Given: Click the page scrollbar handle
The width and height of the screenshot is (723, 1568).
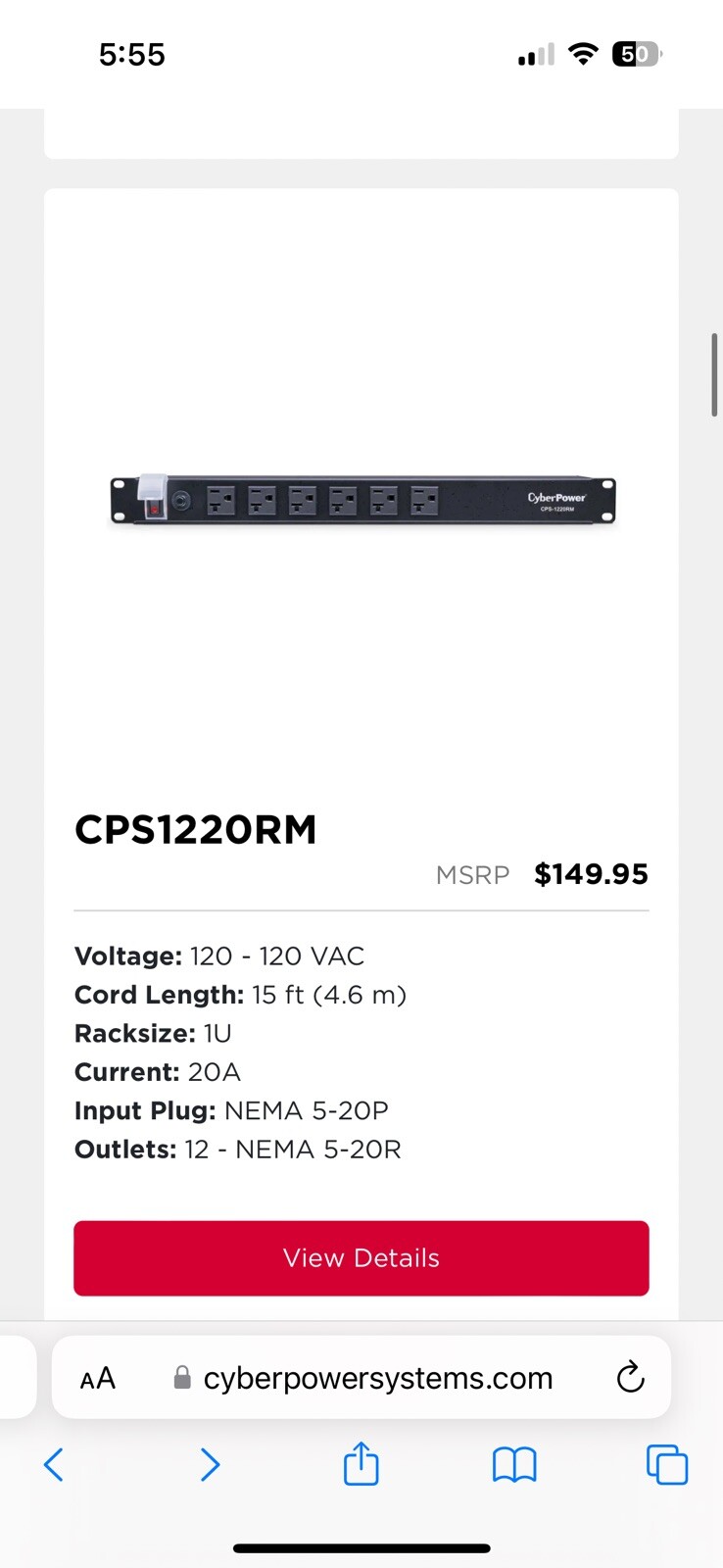Looking at the screenshot, I should [x=714, y=375].
